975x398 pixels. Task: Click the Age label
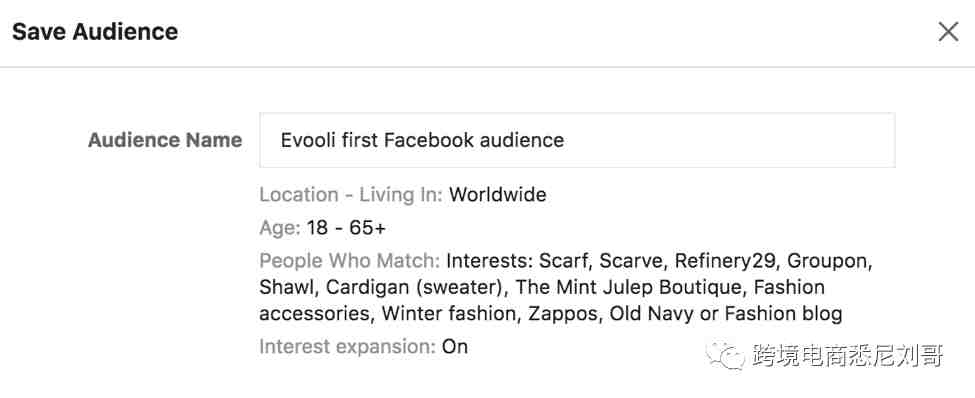click(x=280, y=228)
